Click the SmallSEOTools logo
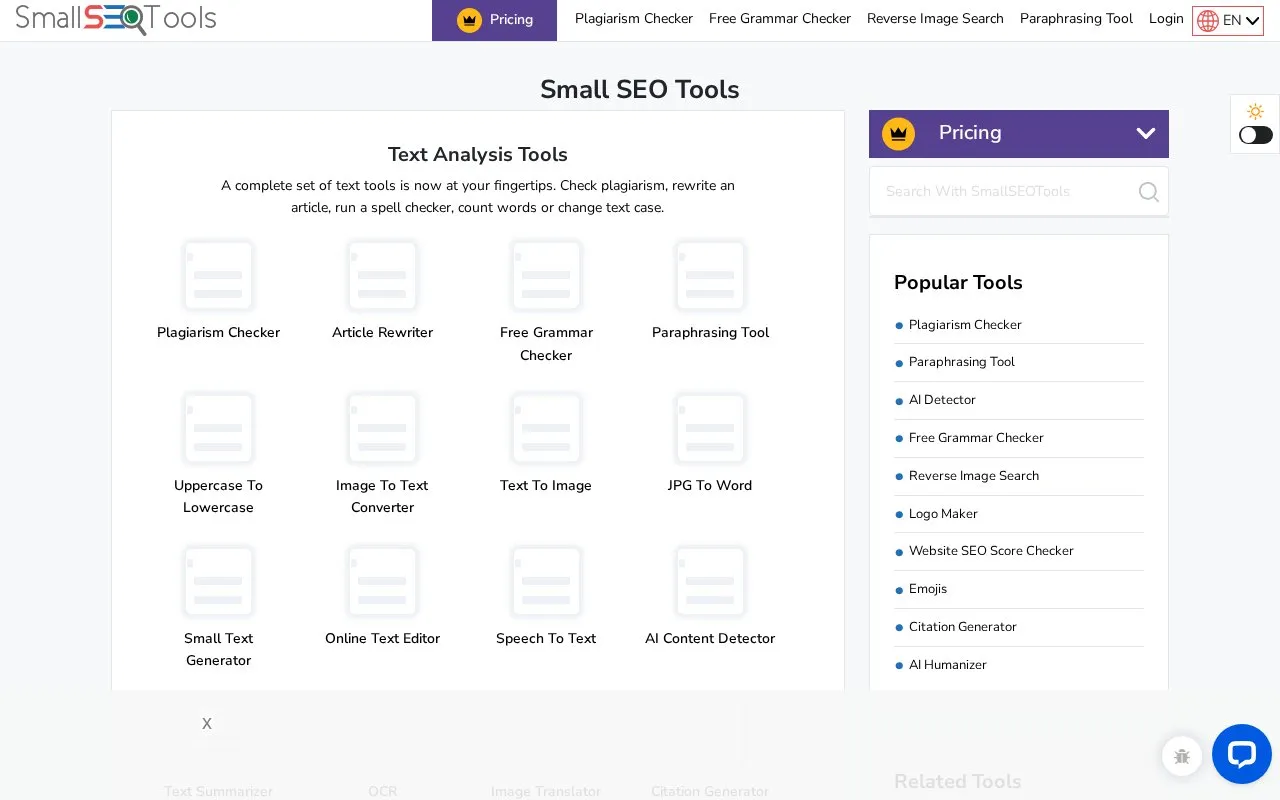1280x800 pixels. click(116, 19)
